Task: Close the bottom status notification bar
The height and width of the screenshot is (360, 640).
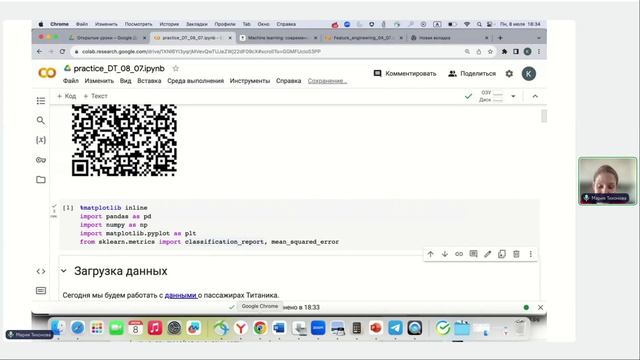Action: [540, 307]
